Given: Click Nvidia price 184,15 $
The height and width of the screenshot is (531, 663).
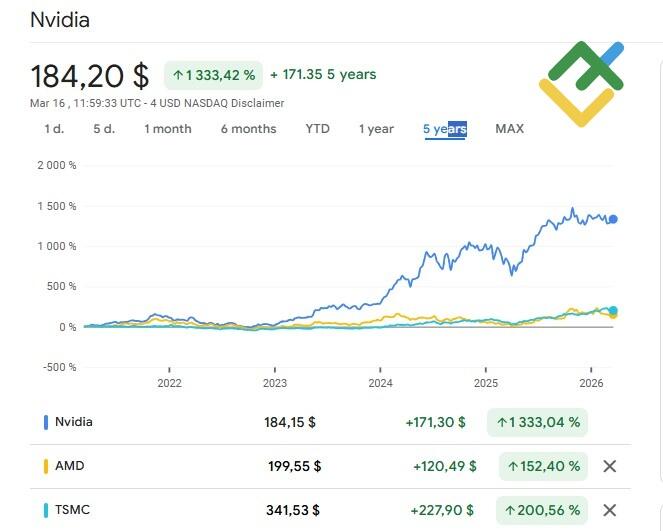Looking at the screenshot, I should click(x=290, y=422).
